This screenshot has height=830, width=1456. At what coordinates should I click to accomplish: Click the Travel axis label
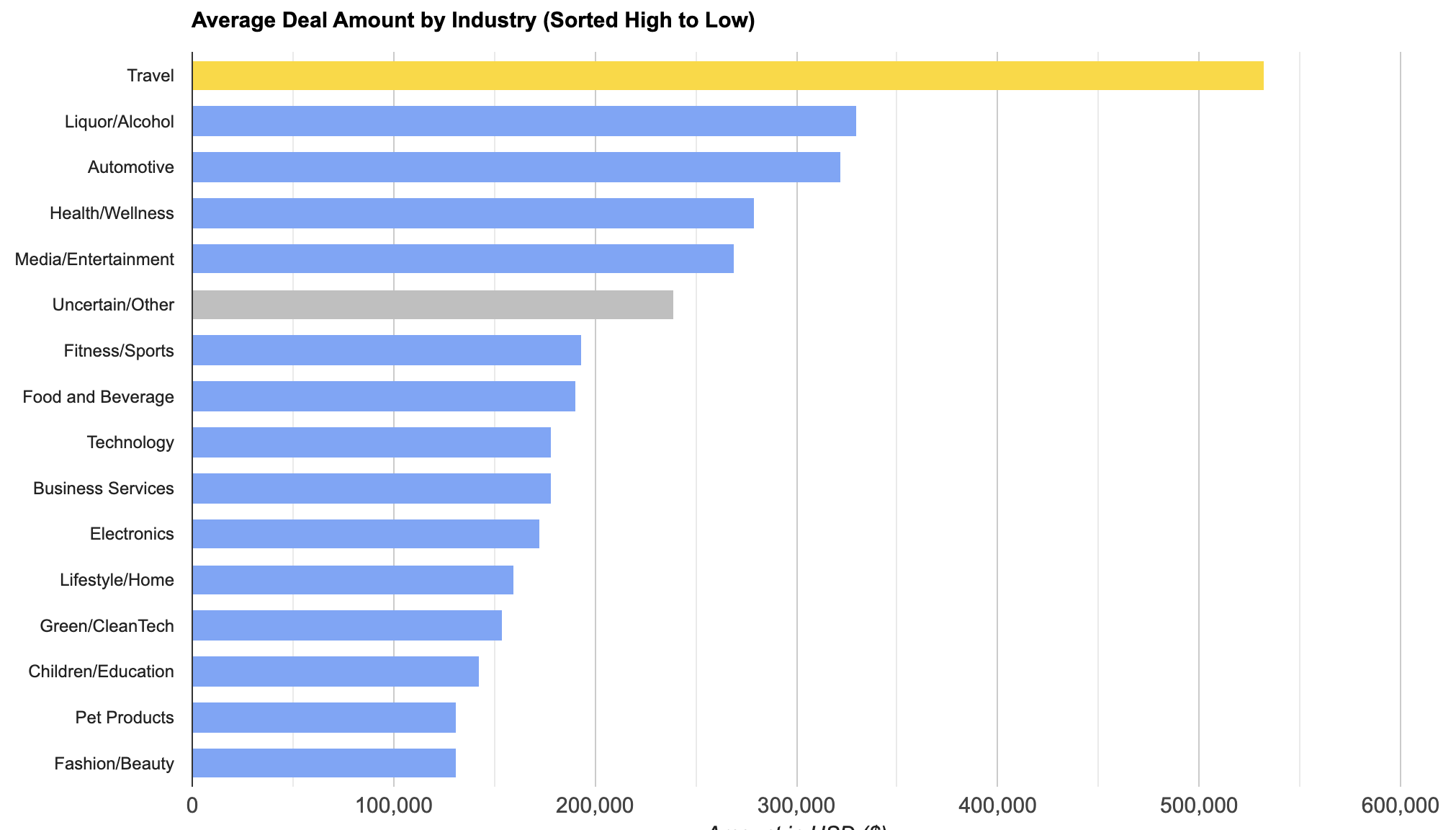click(x=150, y=76)
